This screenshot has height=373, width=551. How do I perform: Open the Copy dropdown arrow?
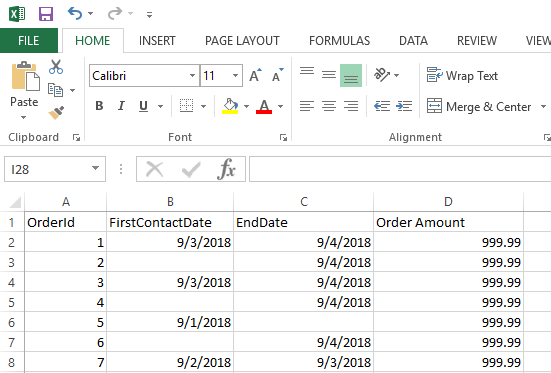point(72,90)
